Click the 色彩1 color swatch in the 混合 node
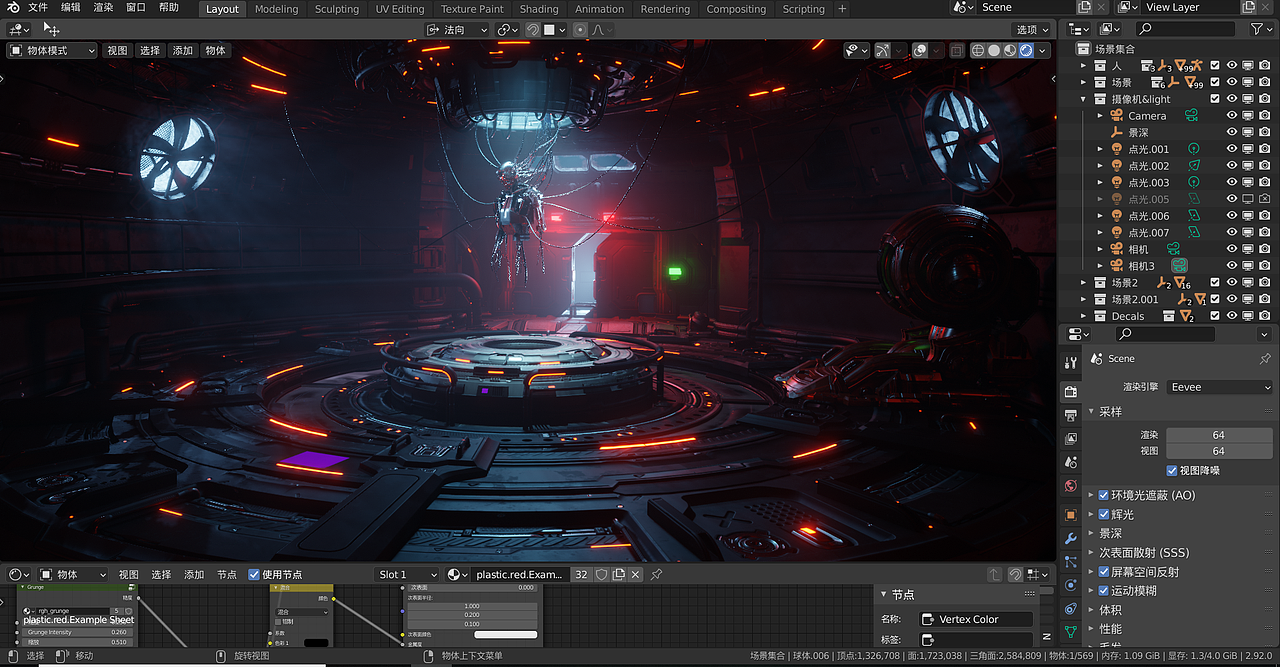1280x667 pixels. [316, 642]
